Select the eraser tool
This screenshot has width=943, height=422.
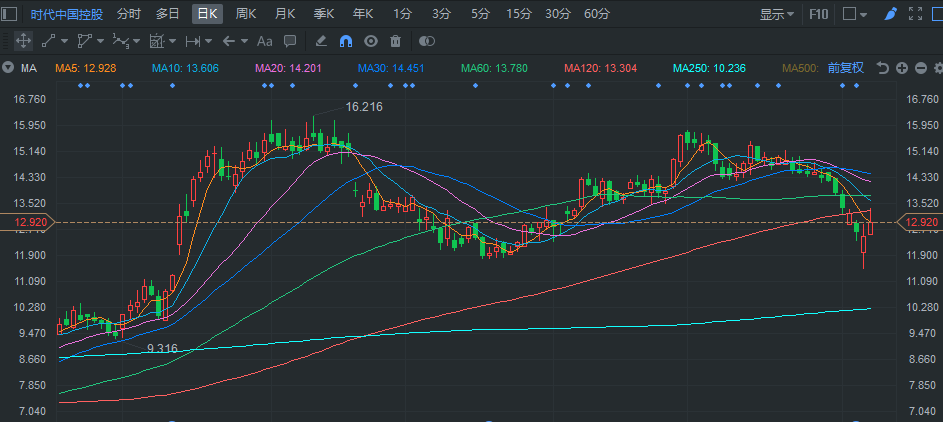(x=321, y=41)
